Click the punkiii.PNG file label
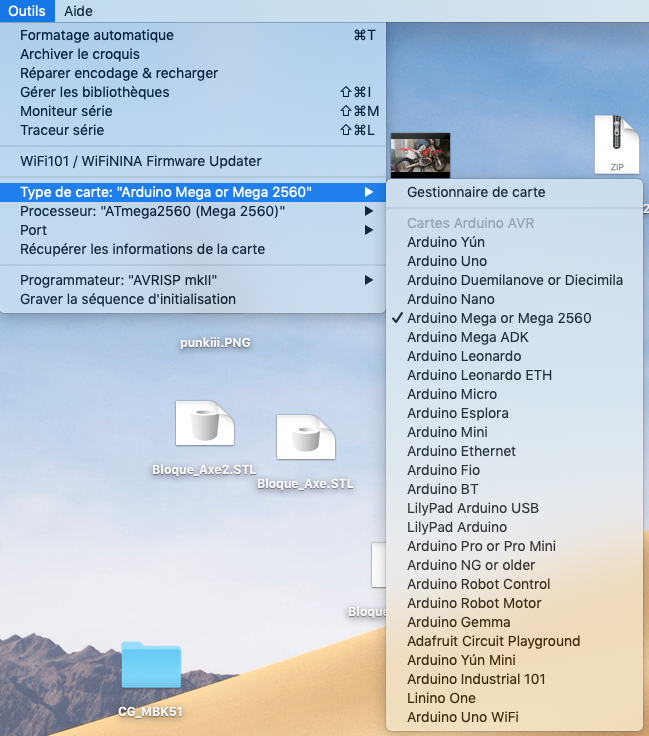The height and width of the screenshot is (736, 649). point(215,343)
